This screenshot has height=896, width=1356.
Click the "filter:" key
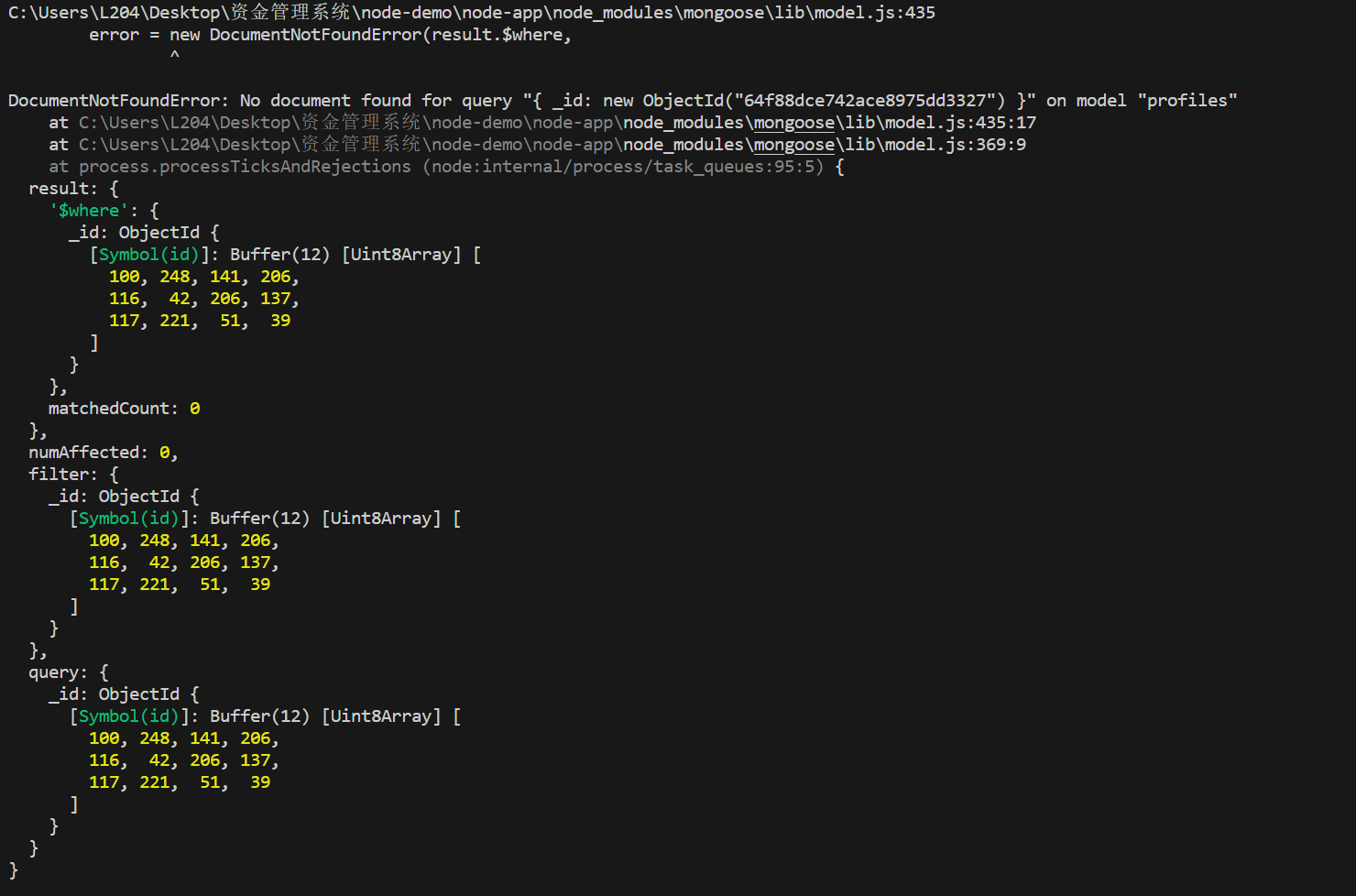(62, 475)
